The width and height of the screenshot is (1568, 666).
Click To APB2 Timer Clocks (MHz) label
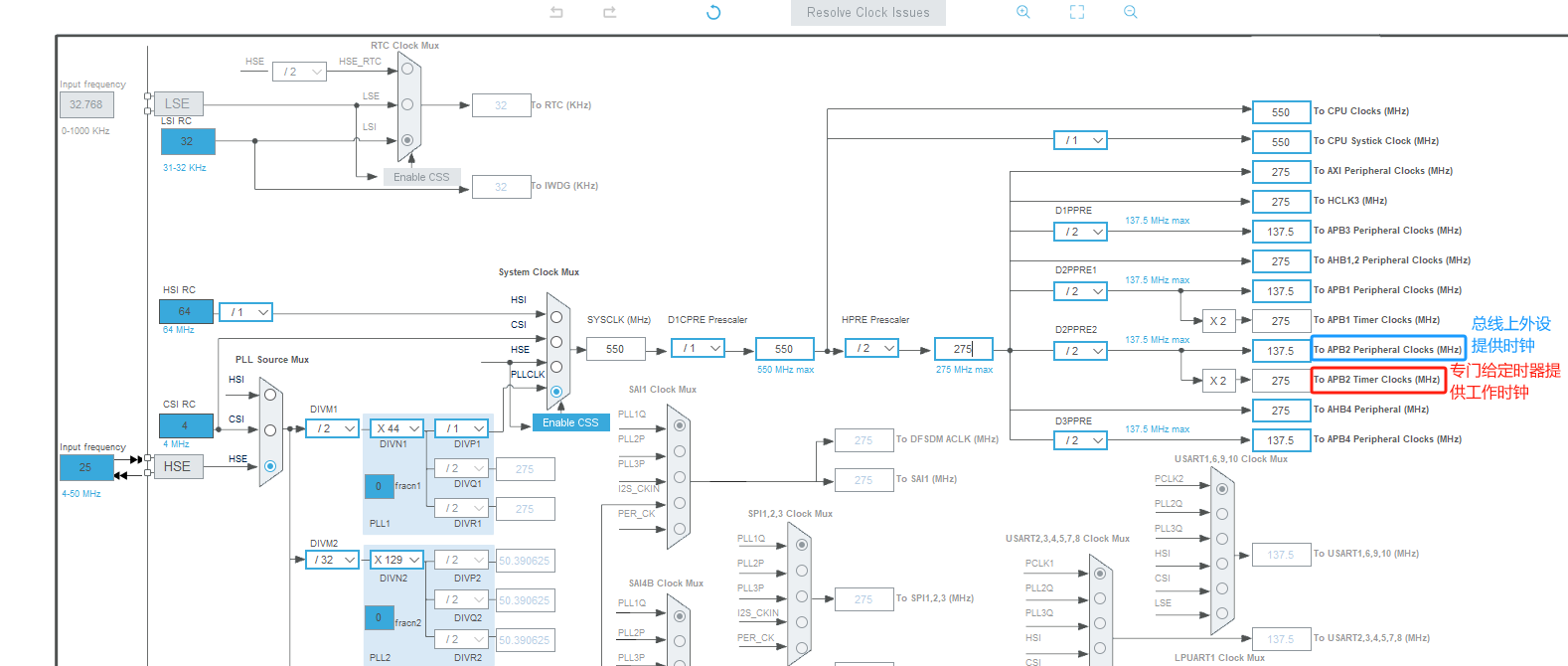pos(1377,380)
